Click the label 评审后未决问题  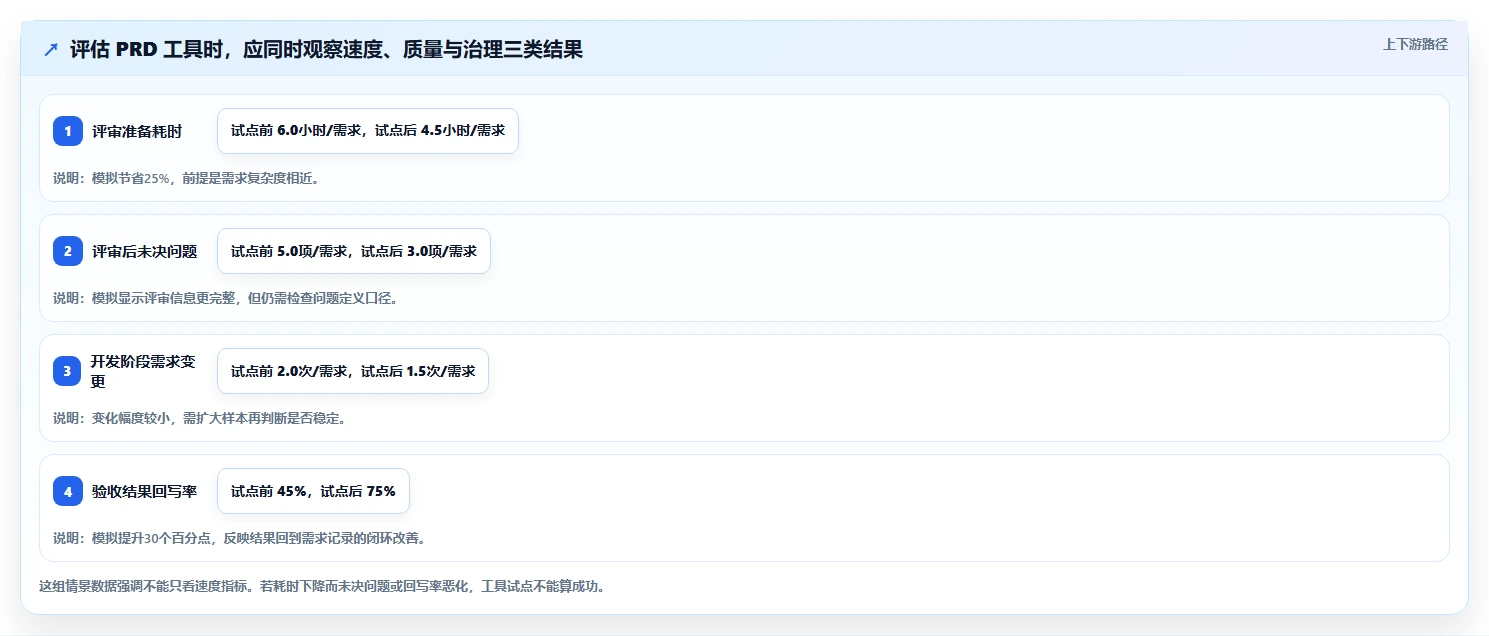click(145, 251)
